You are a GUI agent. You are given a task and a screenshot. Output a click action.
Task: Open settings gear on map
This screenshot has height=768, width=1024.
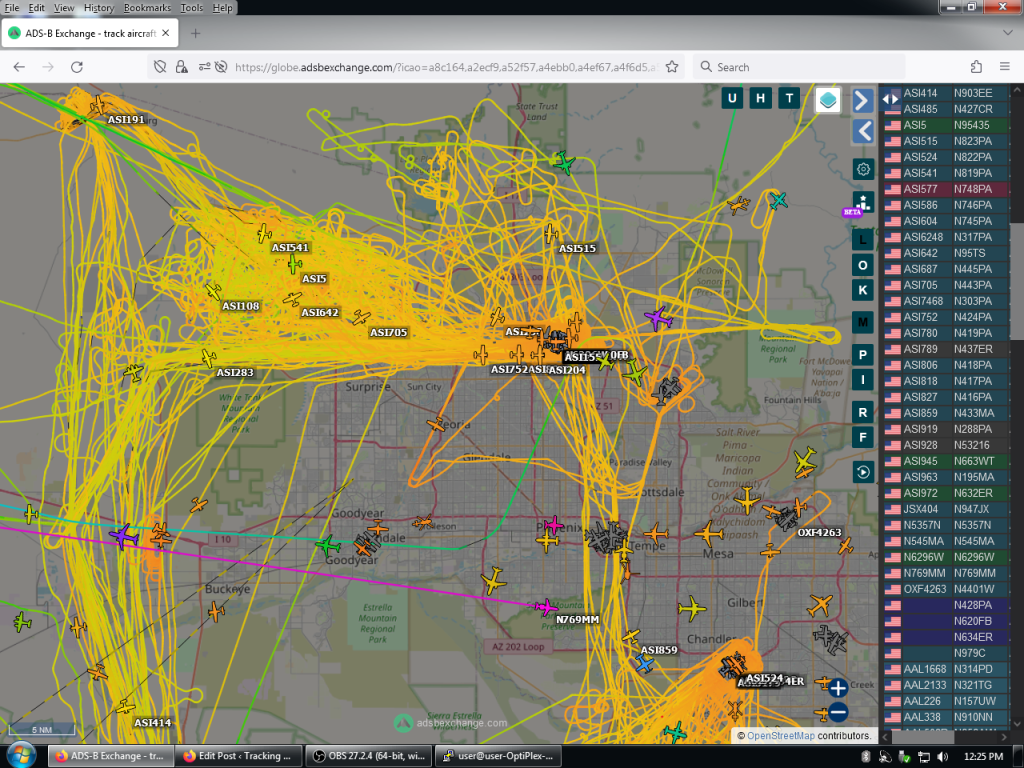[863, 170]
